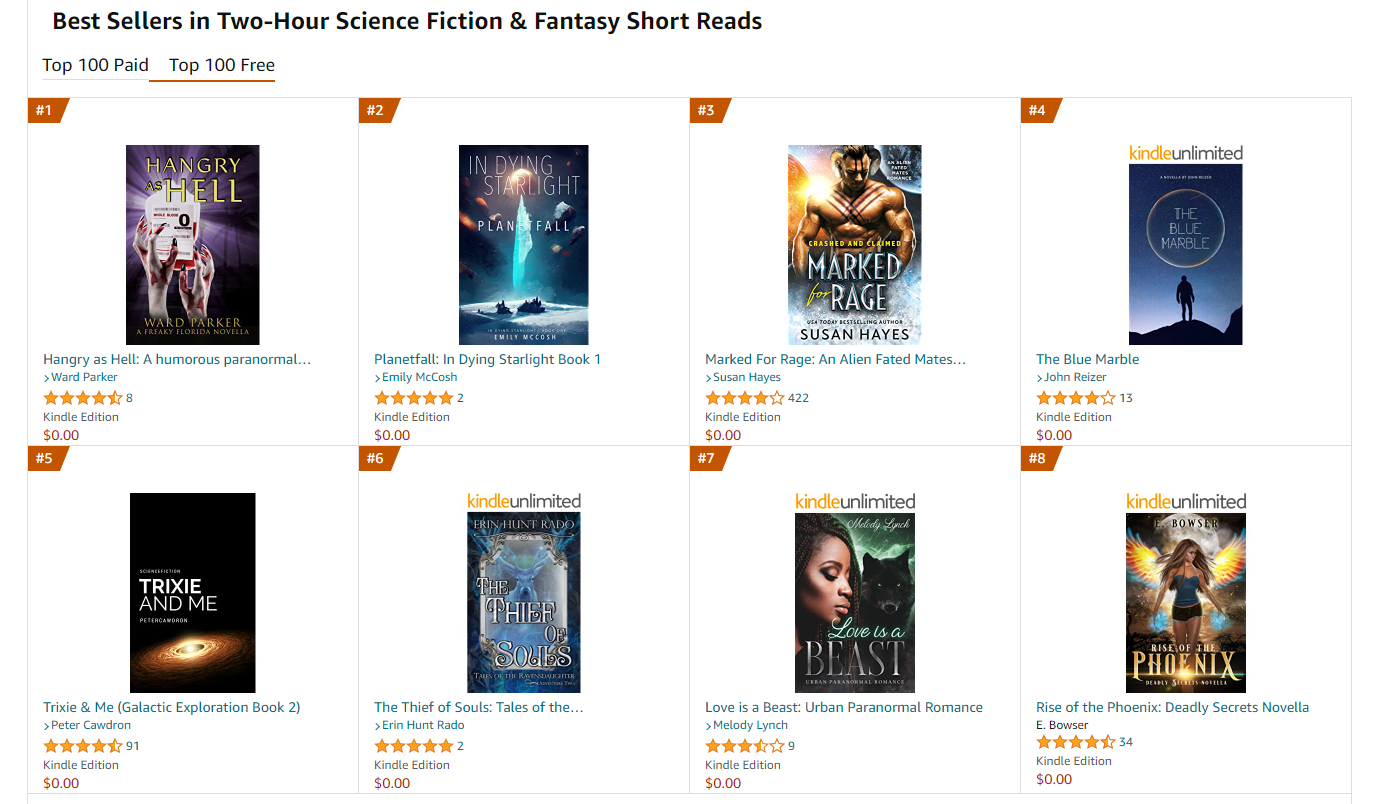Click the Hangry as Hell book cover
The width and height of the screenshot is (1388, 804).
(192, 245)
